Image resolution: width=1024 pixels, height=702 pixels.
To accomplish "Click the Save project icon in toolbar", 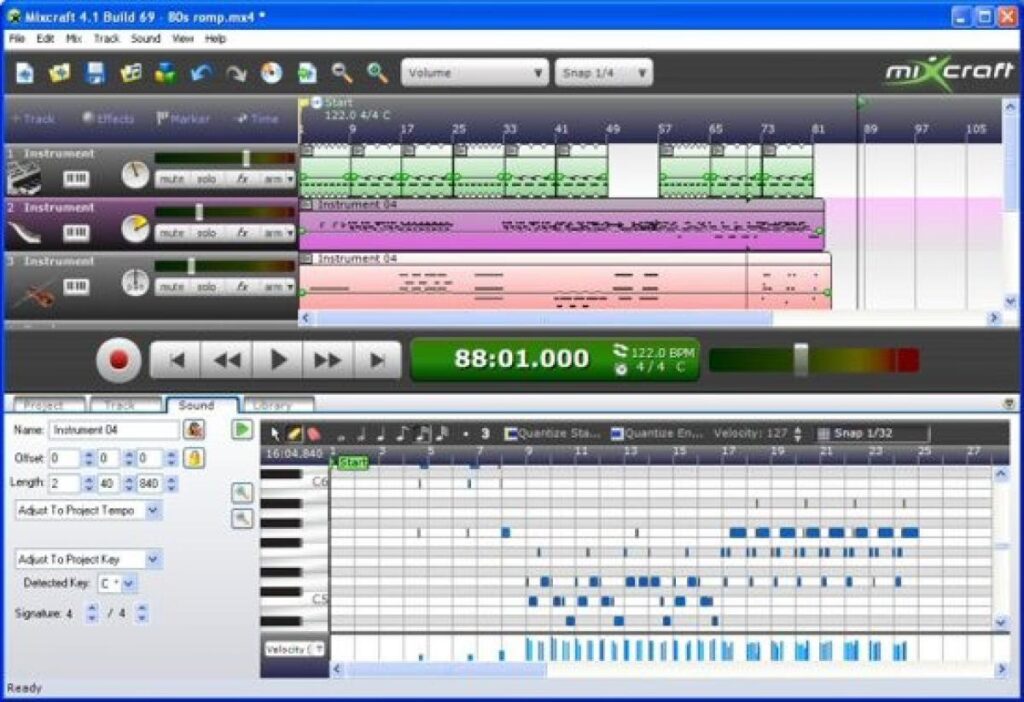I will [95, 72].
